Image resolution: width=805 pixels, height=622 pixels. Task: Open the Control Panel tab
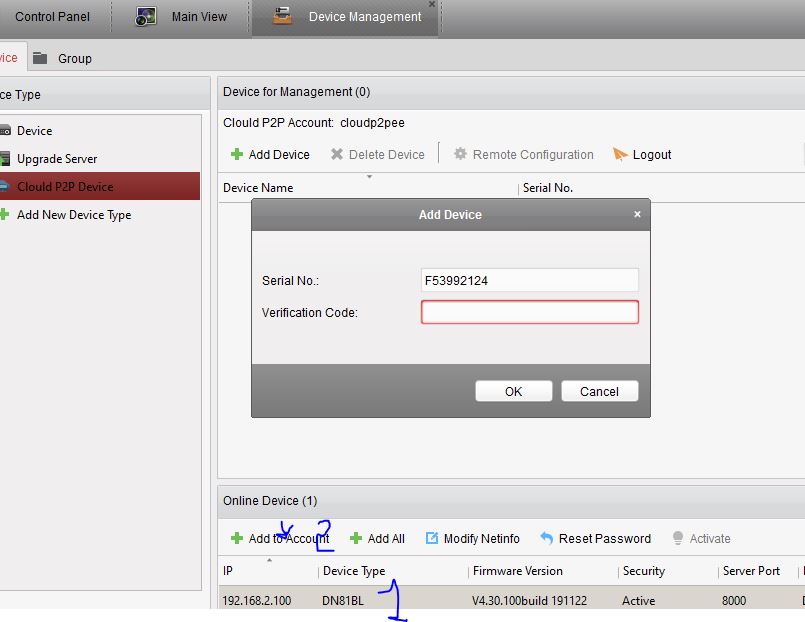coord(52,17)
